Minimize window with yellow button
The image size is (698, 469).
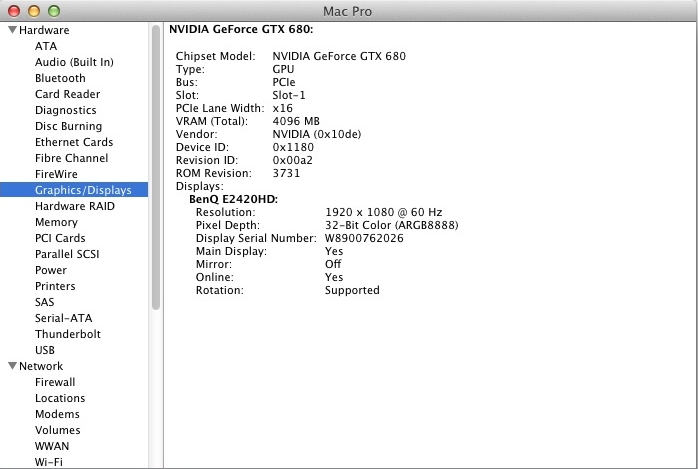(x=34, y=11)
